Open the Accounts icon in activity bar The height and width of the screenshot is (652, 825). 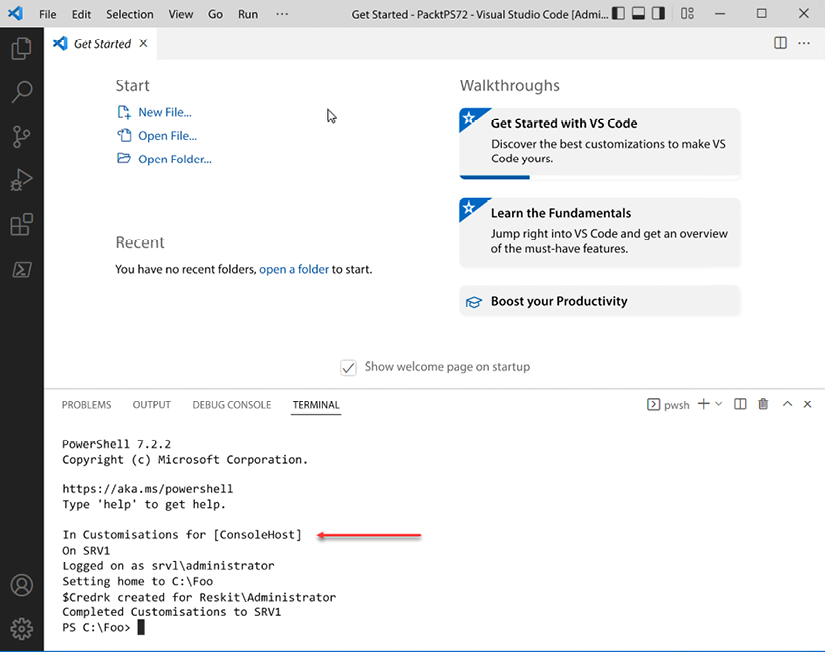[22, 585]
